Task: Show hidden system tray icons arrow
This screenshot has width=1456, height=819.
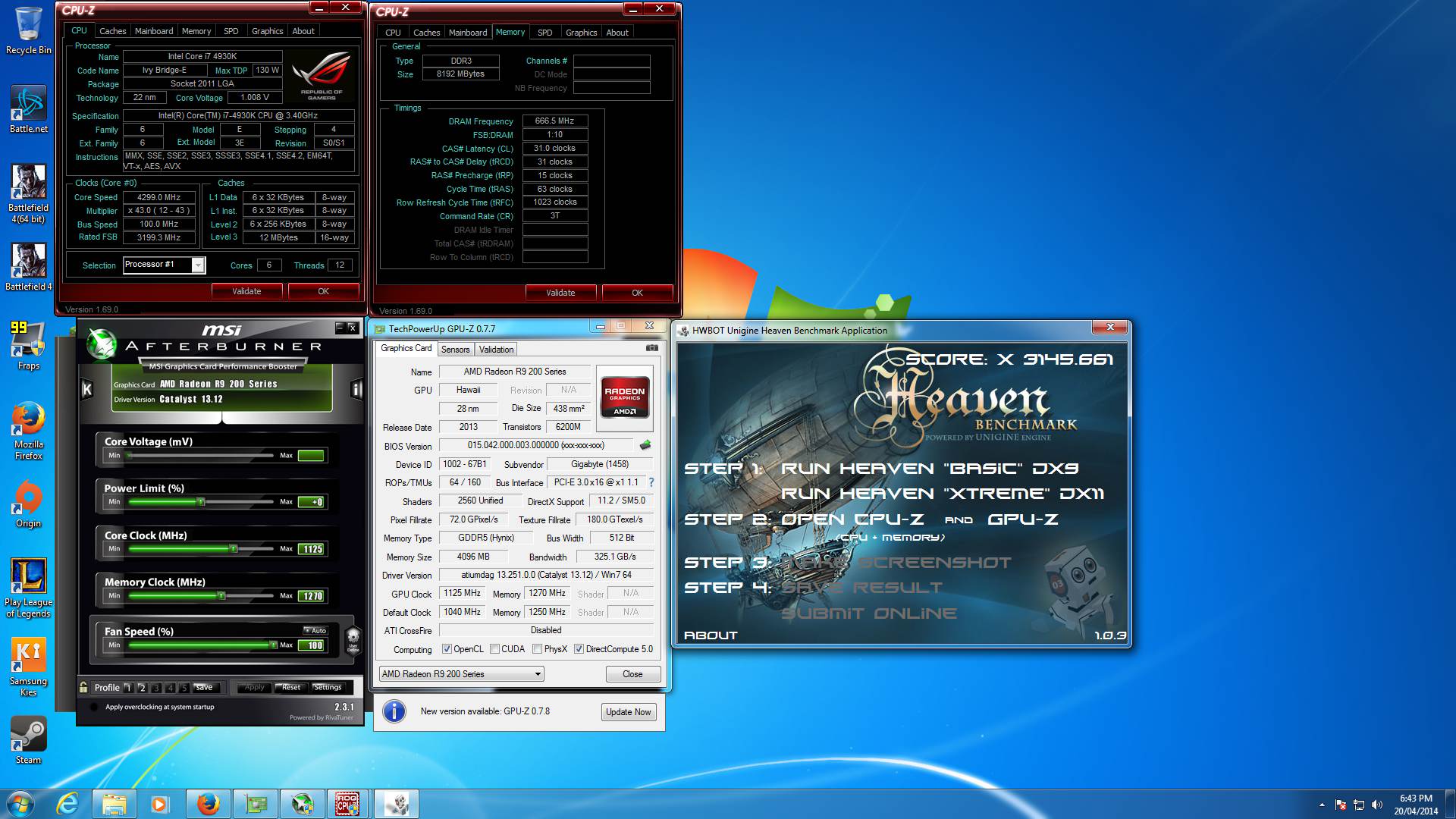Action: click(x=1322, y=805)
